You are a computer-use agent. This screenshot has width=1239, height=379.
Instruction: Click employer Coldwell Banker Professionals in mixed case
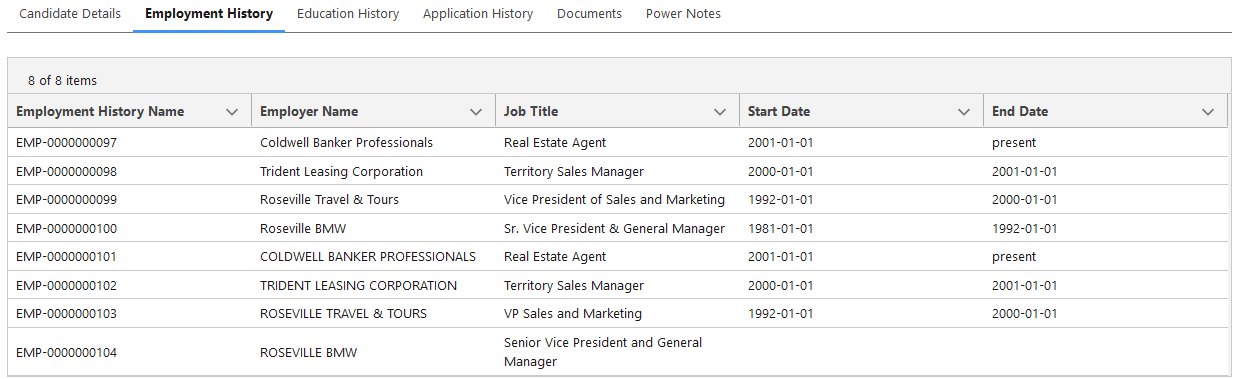(346, 143)
